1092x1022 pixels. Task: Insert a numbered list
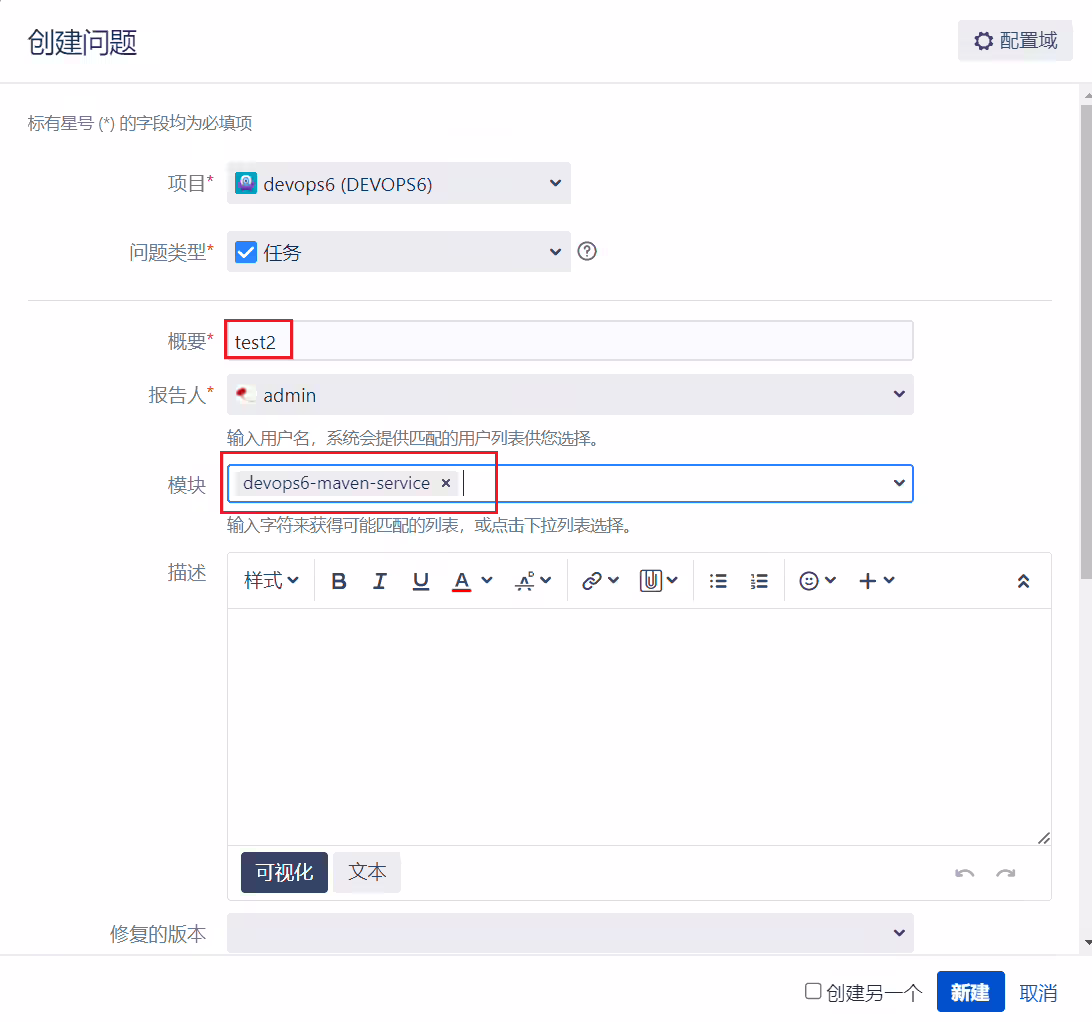759,581
